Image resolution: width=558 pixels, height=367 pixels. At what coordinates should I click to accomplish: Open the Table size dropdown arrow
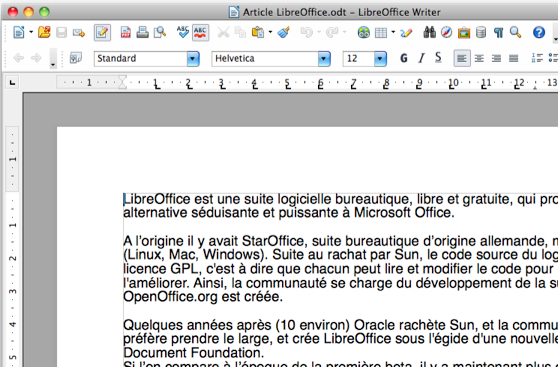pos(393,33)
